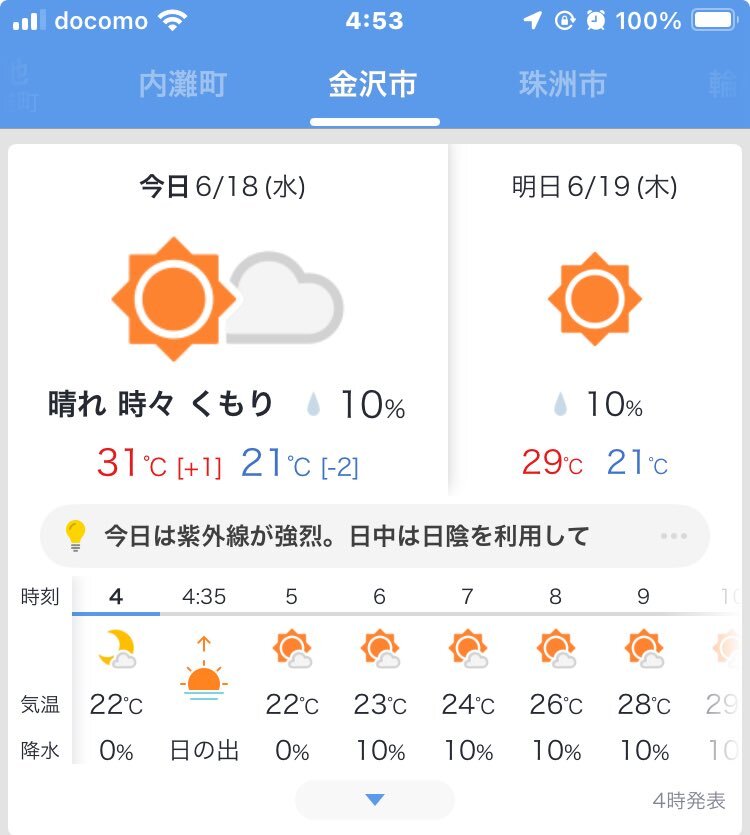
Task: Tap the 5 o'clock weather icon
Action: click(292, 648)
